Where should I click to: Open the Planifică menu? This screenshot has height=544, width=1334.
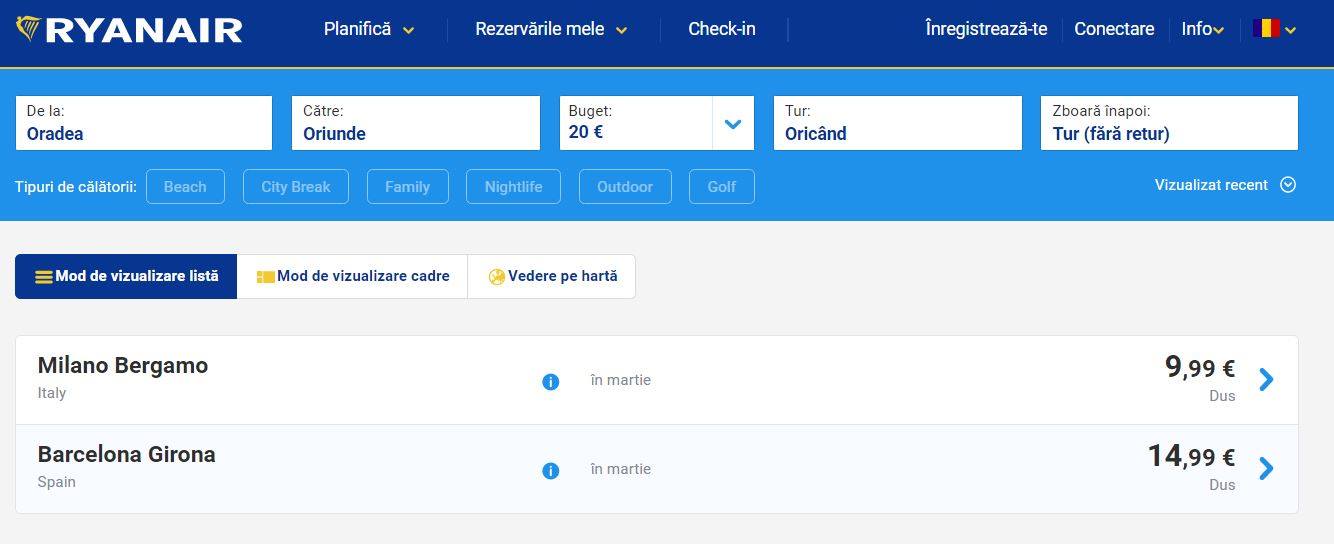[369, 29]
